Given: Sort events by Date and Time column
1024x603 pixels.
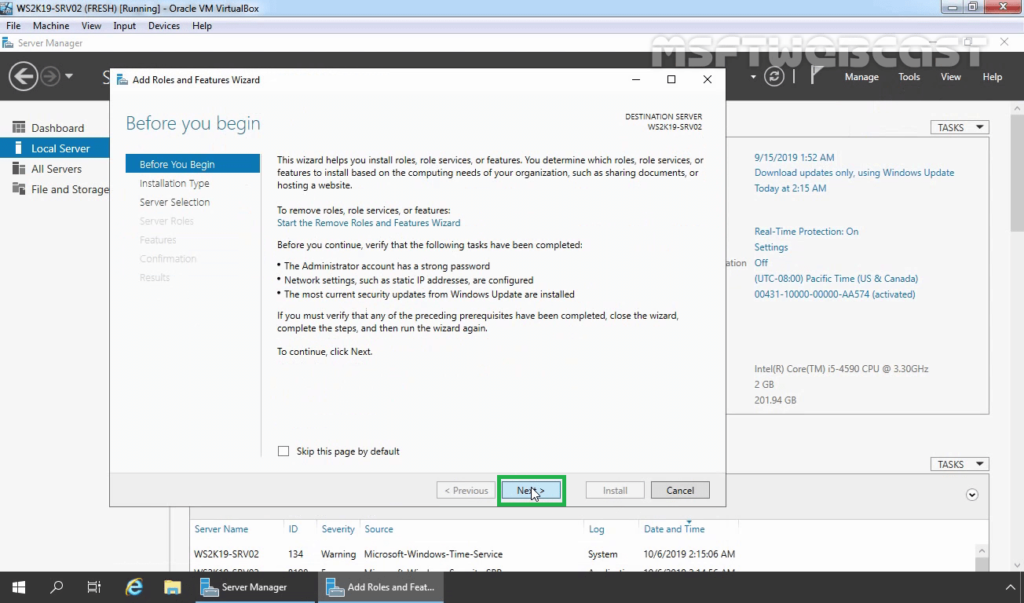Looking at the screenshot, I should (x=674, y=529).
